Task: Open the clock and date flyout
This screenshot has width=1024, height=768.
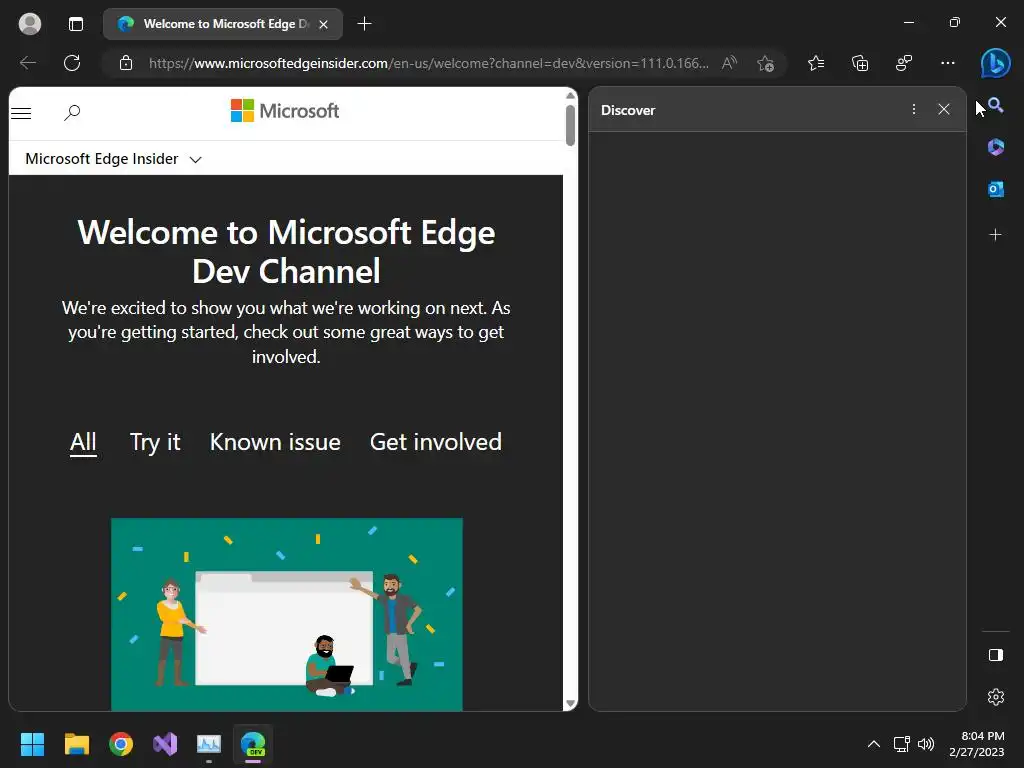Action: tap(977, 744)
